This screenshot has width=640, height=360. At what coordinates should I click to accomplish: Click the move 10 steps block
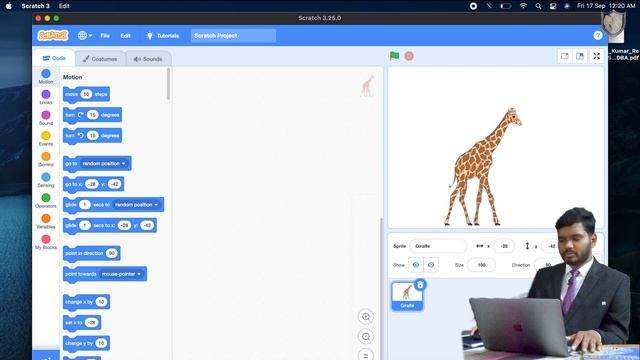86,94
